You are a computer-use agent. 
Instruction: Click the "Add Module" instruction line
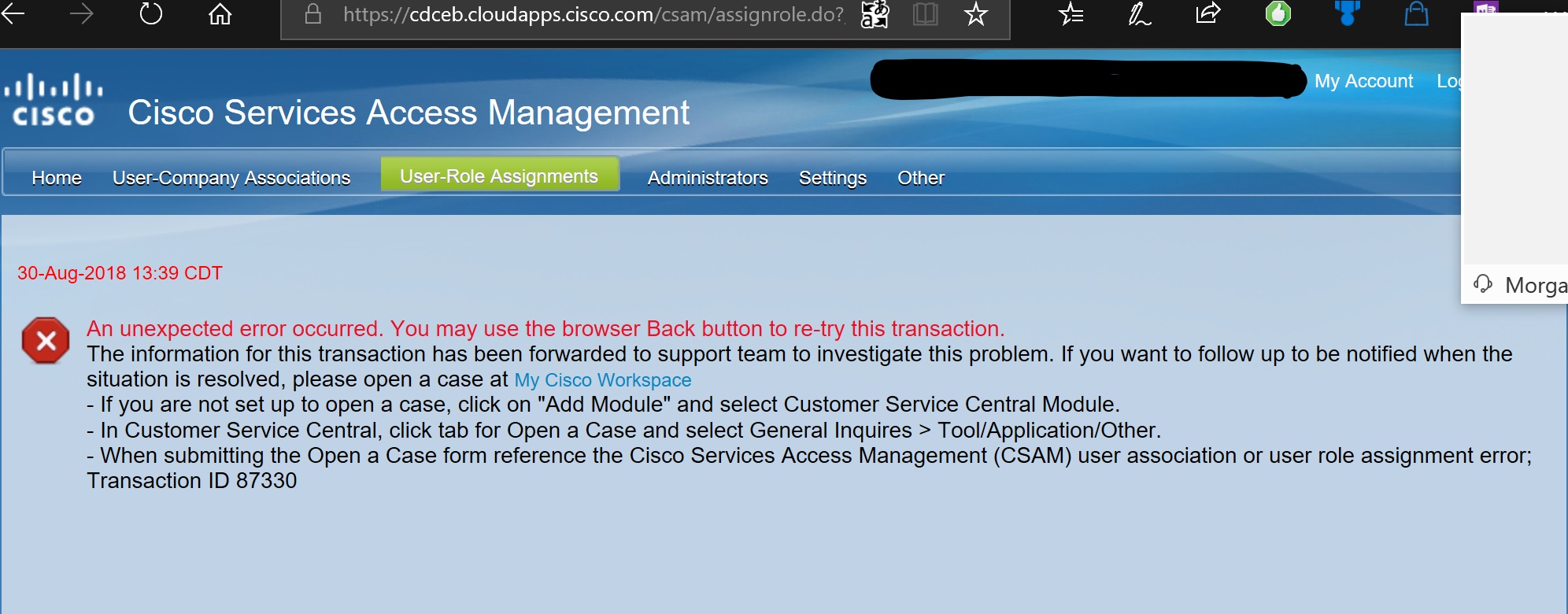click(603, 405)
